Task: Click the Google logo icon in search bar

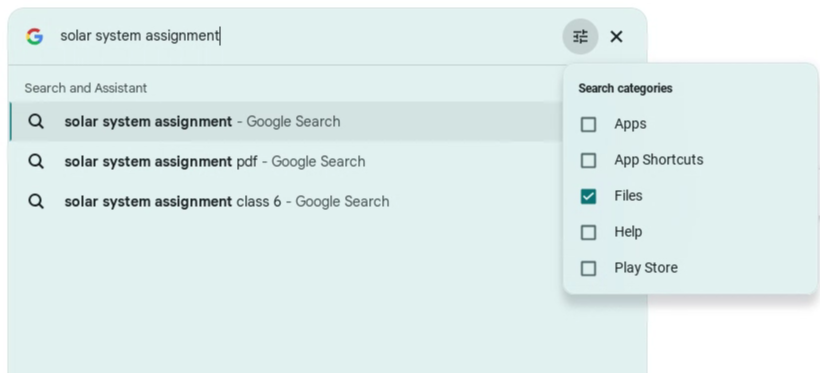Action: click(35, 37)
